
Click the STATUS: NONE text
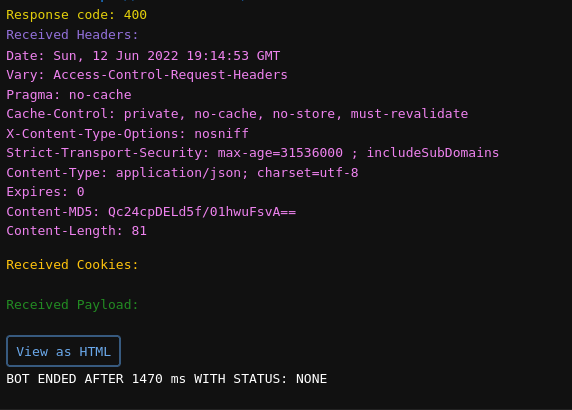(280, 379)
